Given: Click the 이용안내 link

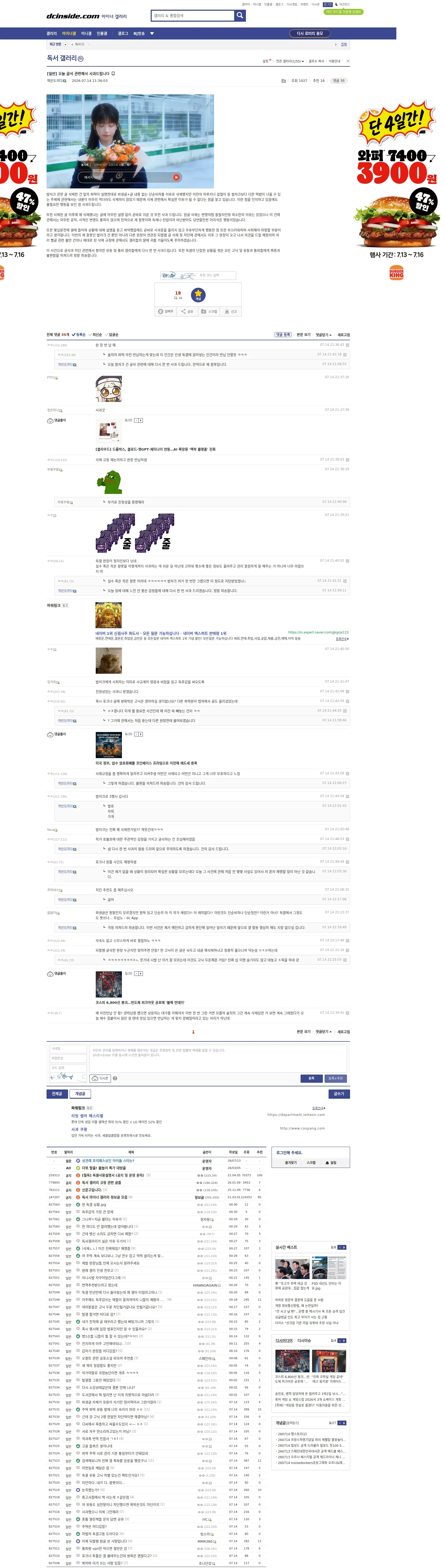Looking at the screenshot, I should 335,61.
